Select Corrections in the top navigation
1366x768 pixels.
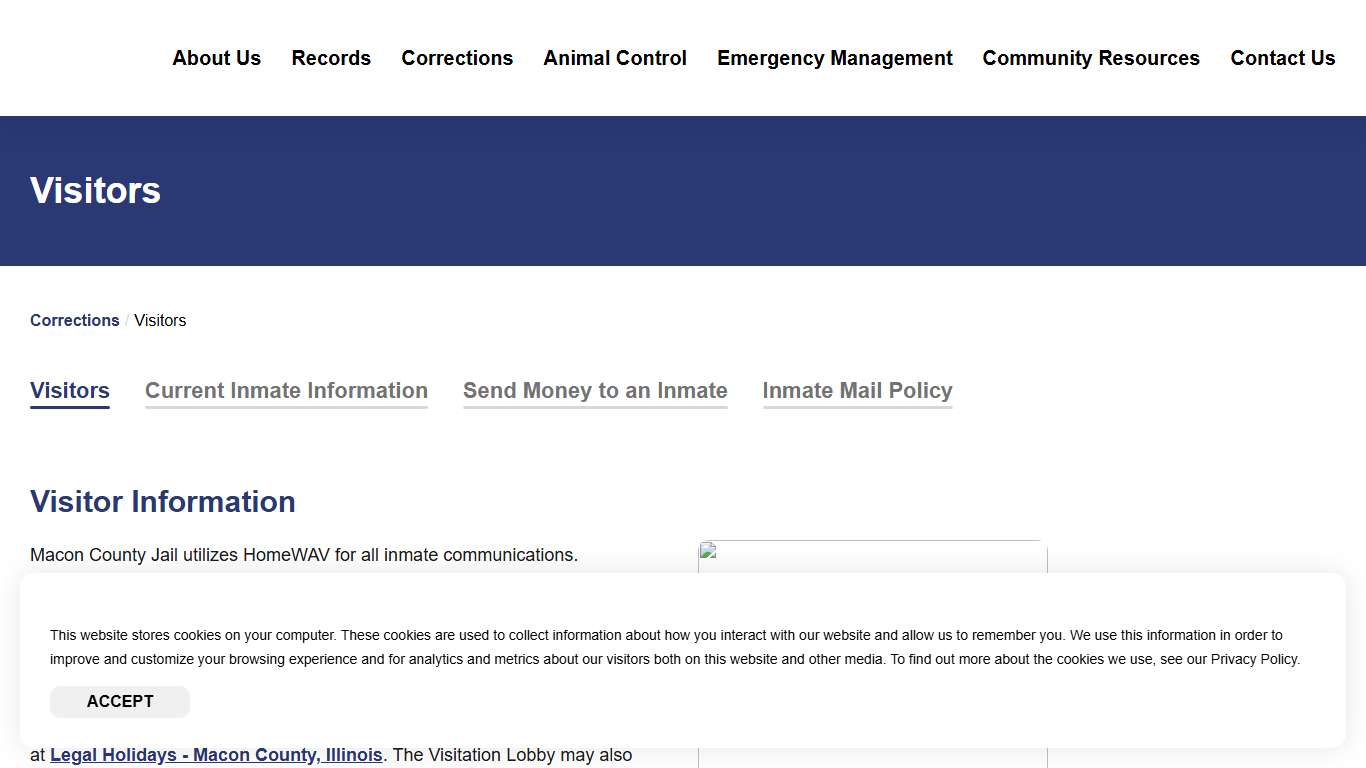pyautogui.click(x=457, y=58)
